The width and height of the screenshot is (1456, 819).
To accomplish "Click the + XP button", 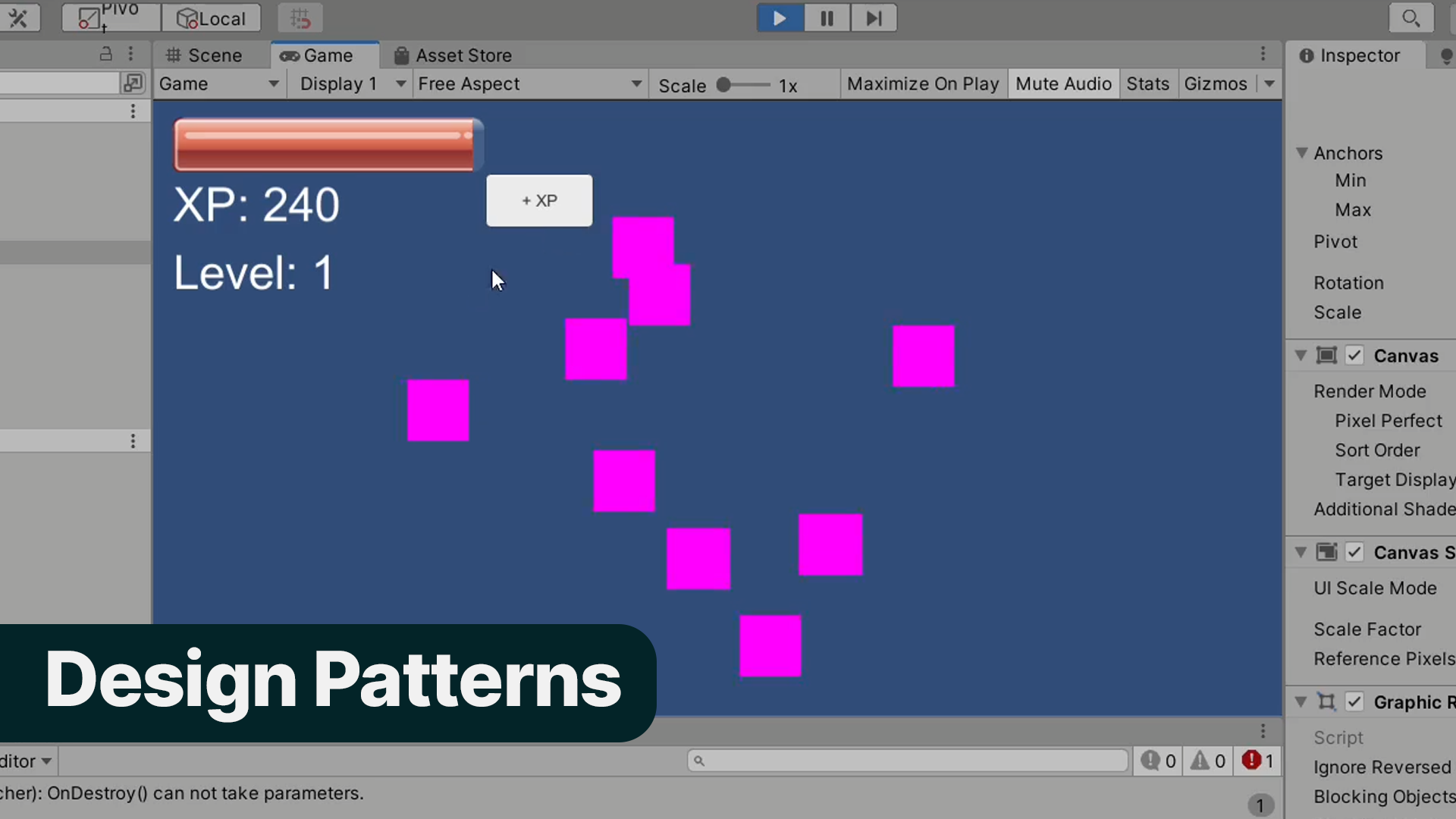I will pyautogui.click(x=539, y=201).
